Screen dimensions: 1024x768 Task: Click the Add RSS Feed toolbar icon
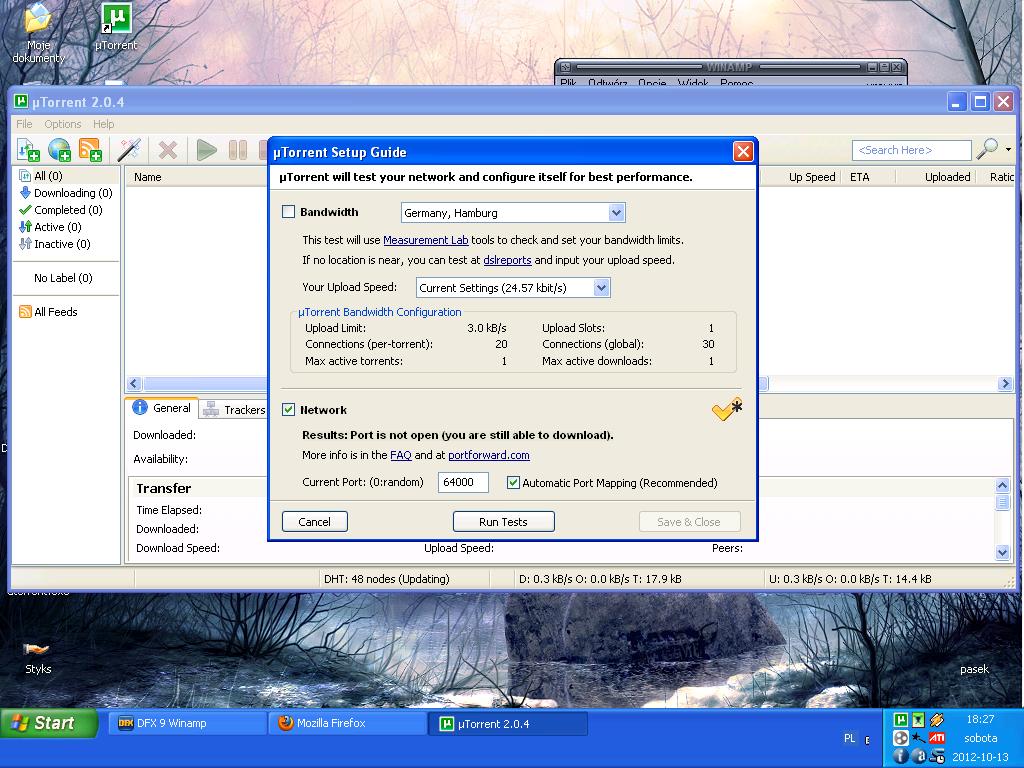click(90, 150)
